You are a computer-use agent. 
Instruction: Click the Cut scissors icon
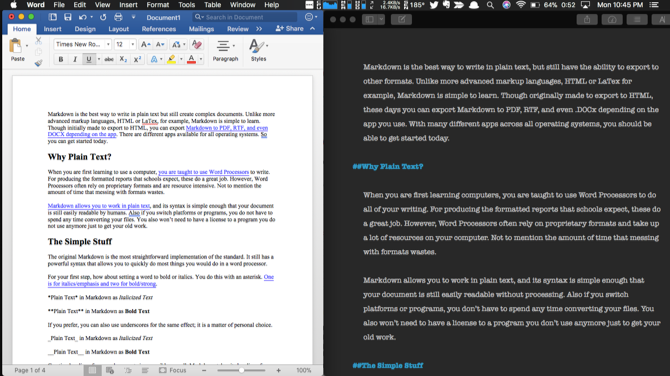coord(38,41)
